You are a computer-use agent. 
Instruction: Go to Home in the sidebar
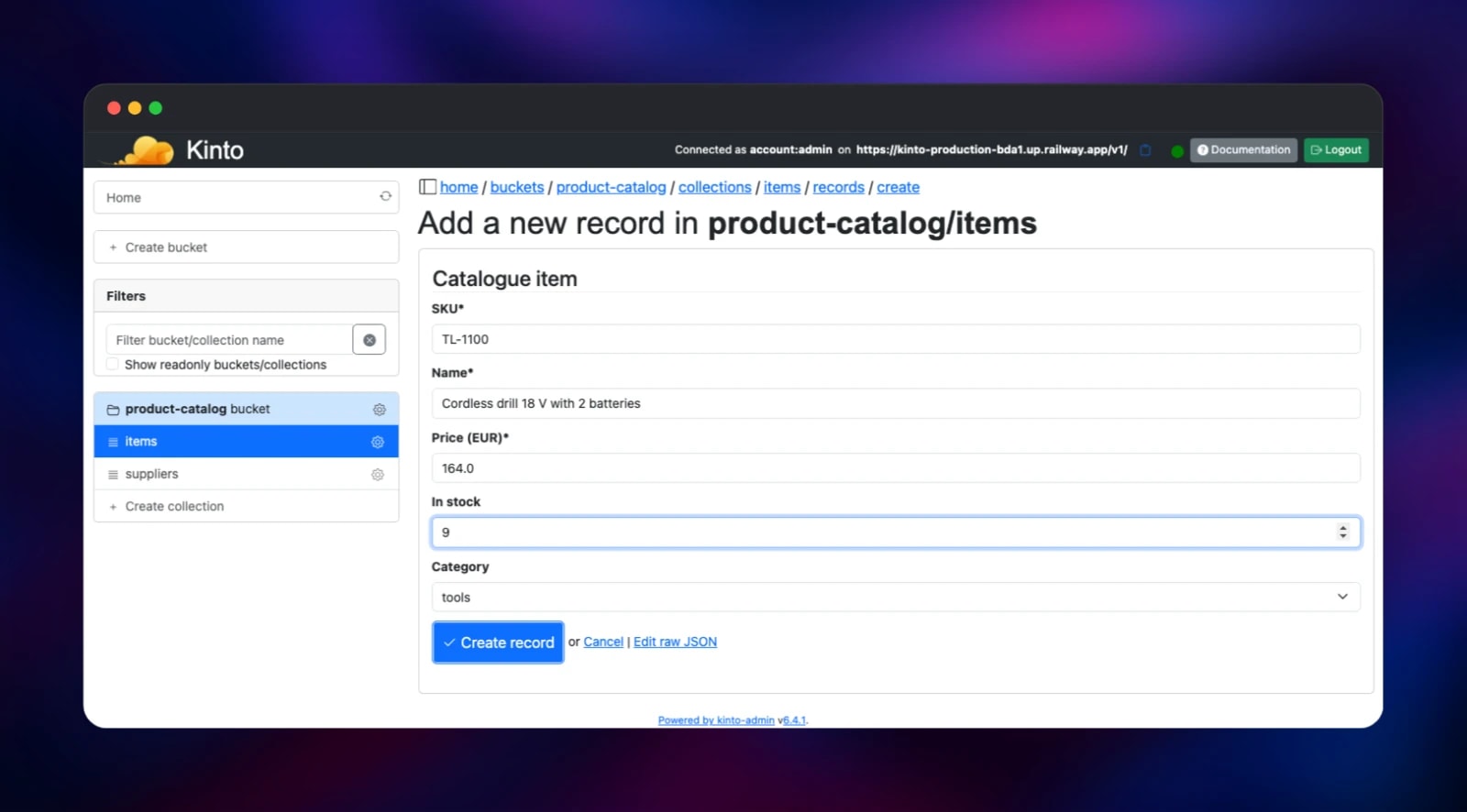[246, 197]
